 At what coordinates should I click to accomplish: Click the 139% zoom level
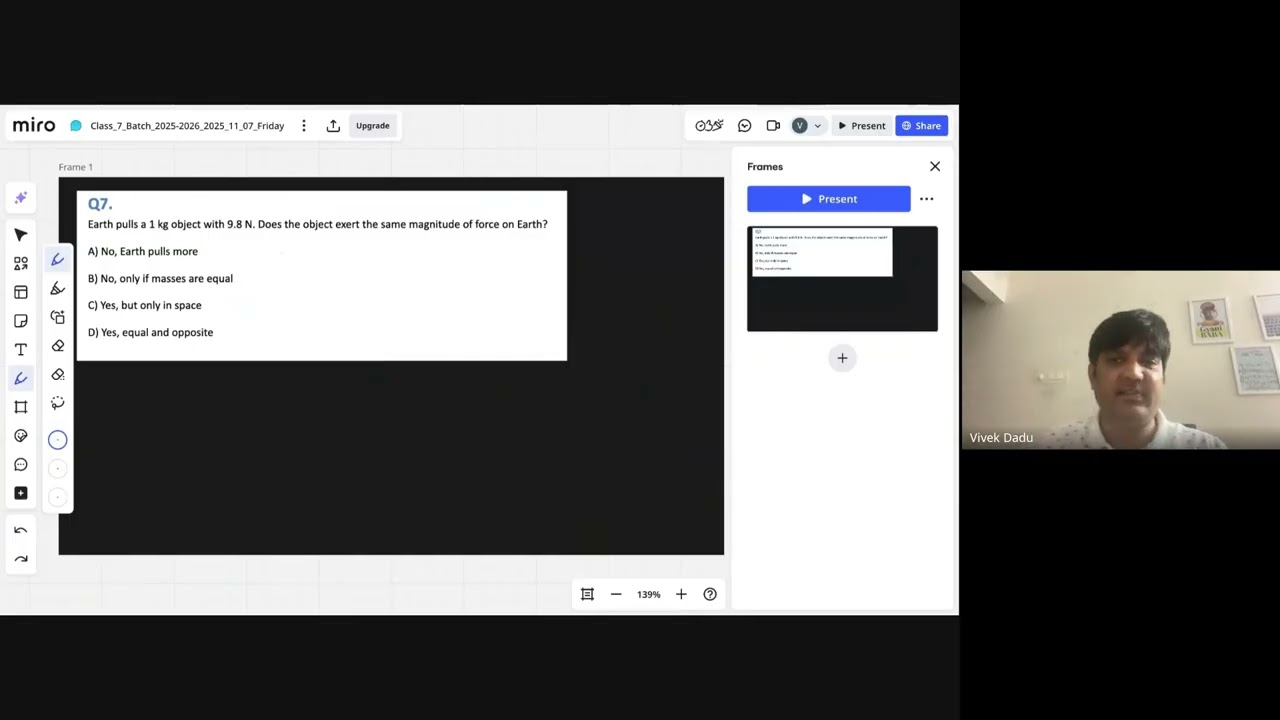(x=649, y=595)
